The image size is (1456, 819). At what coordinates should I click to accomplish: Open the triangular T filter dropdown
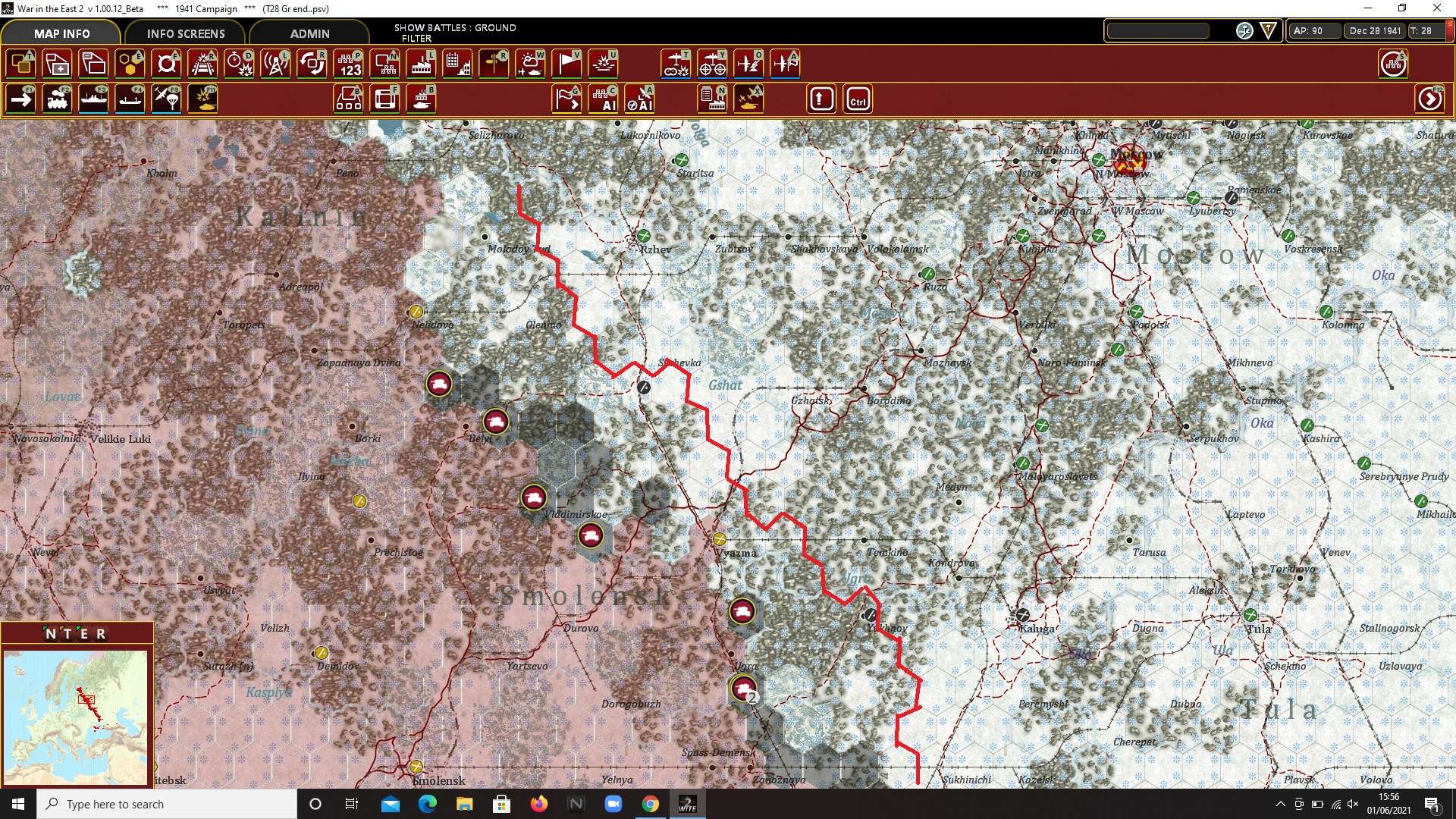1268,30
